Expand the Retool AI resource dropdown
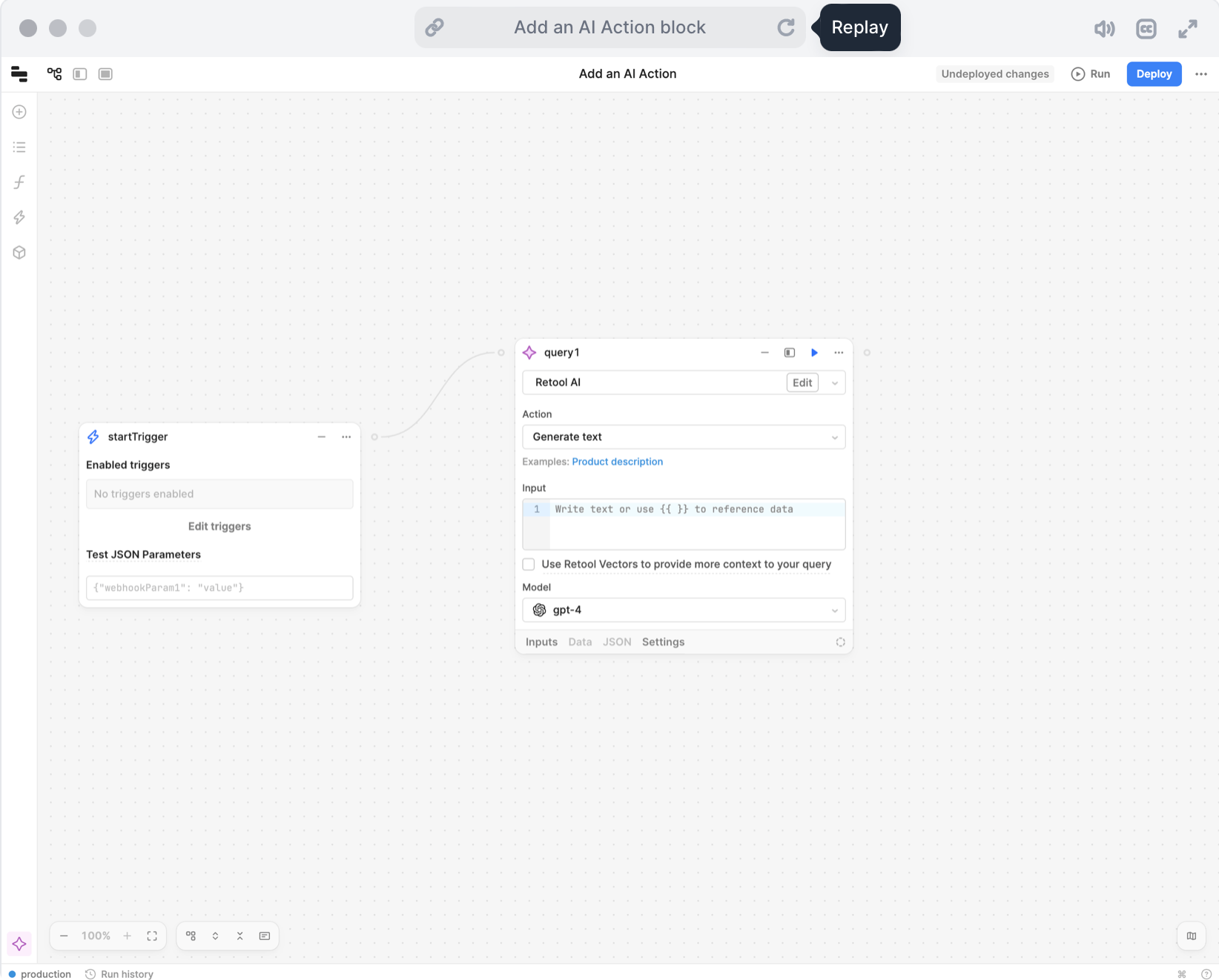 click(835, 383)
